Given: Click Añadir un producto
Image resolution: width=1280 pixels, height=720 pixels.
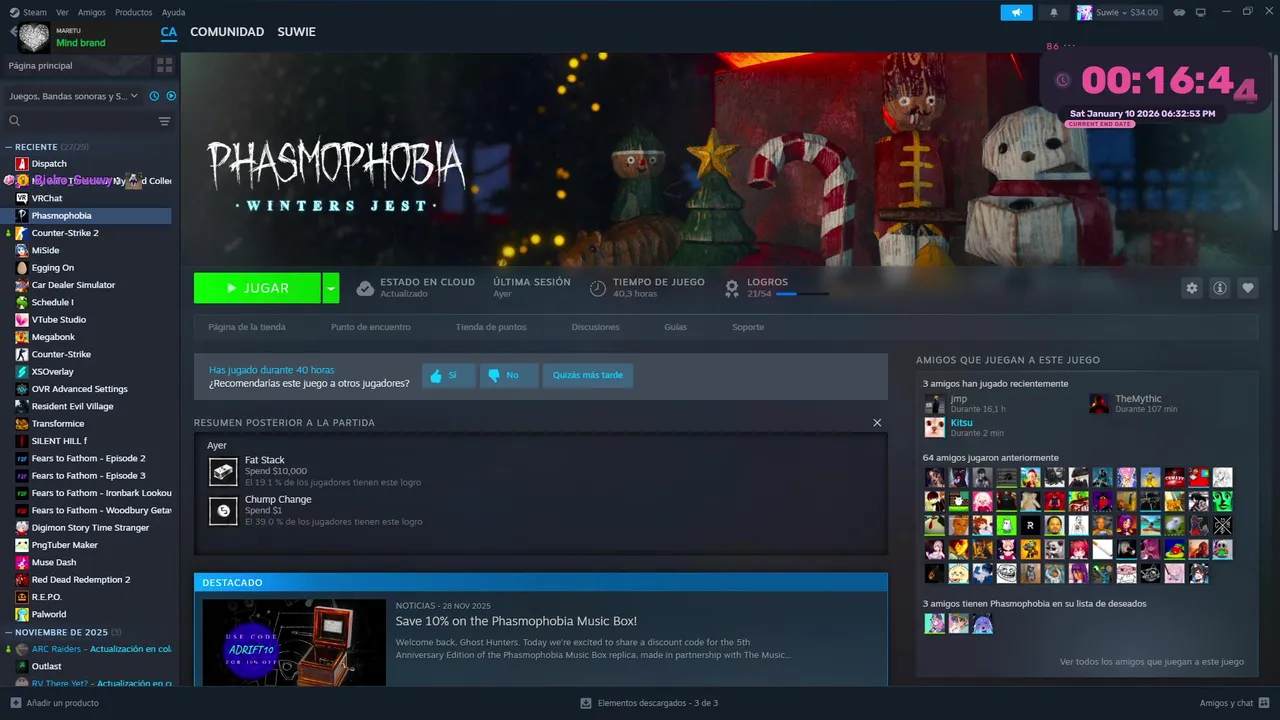Looking at the screenshot, I should click(55, 703).
